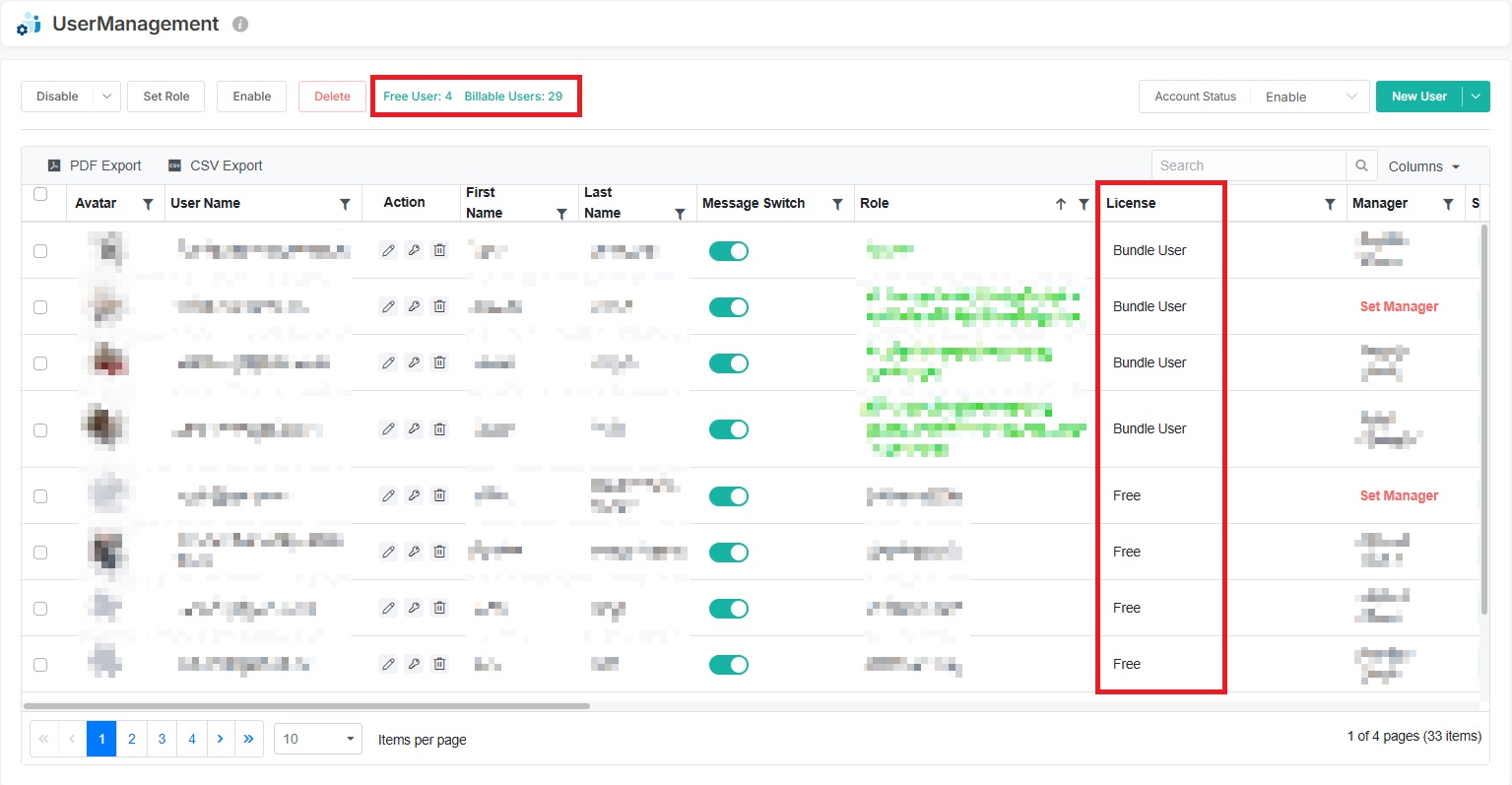Screen dimensions: 1512x785
Task: Tick the checkbox for the last visible row
Action: [x=40, y=665]
